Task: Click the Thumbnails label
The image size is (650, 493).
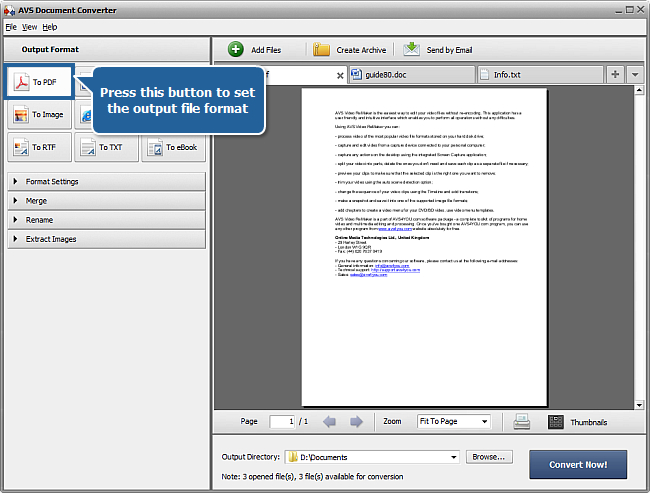Action: click(589, 422)
